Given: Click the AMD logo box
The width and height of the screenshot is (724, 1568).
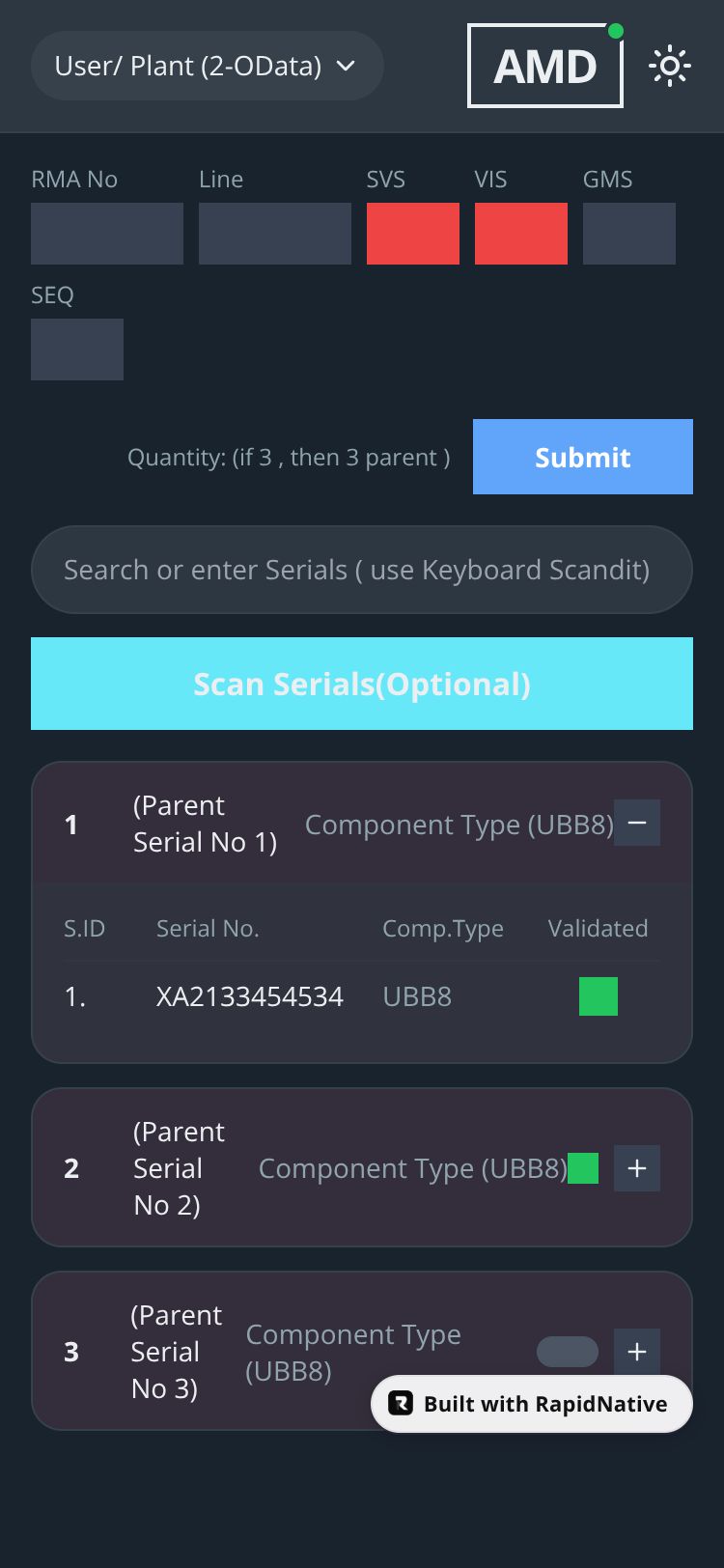Looking at the screenshot, I should pos(545,67).
